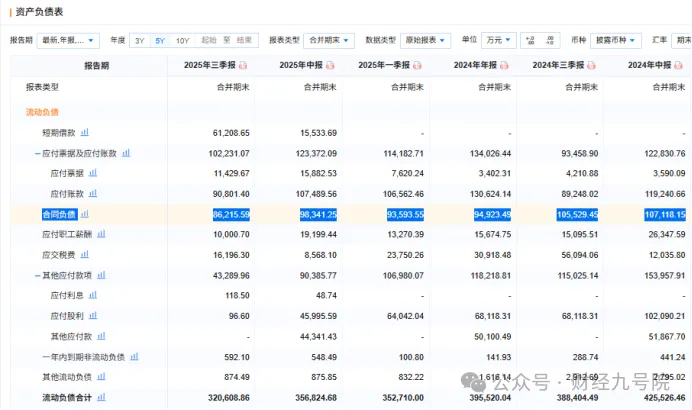
Task: Click the 2024年三季报 column header
Action: click(558, 65)
